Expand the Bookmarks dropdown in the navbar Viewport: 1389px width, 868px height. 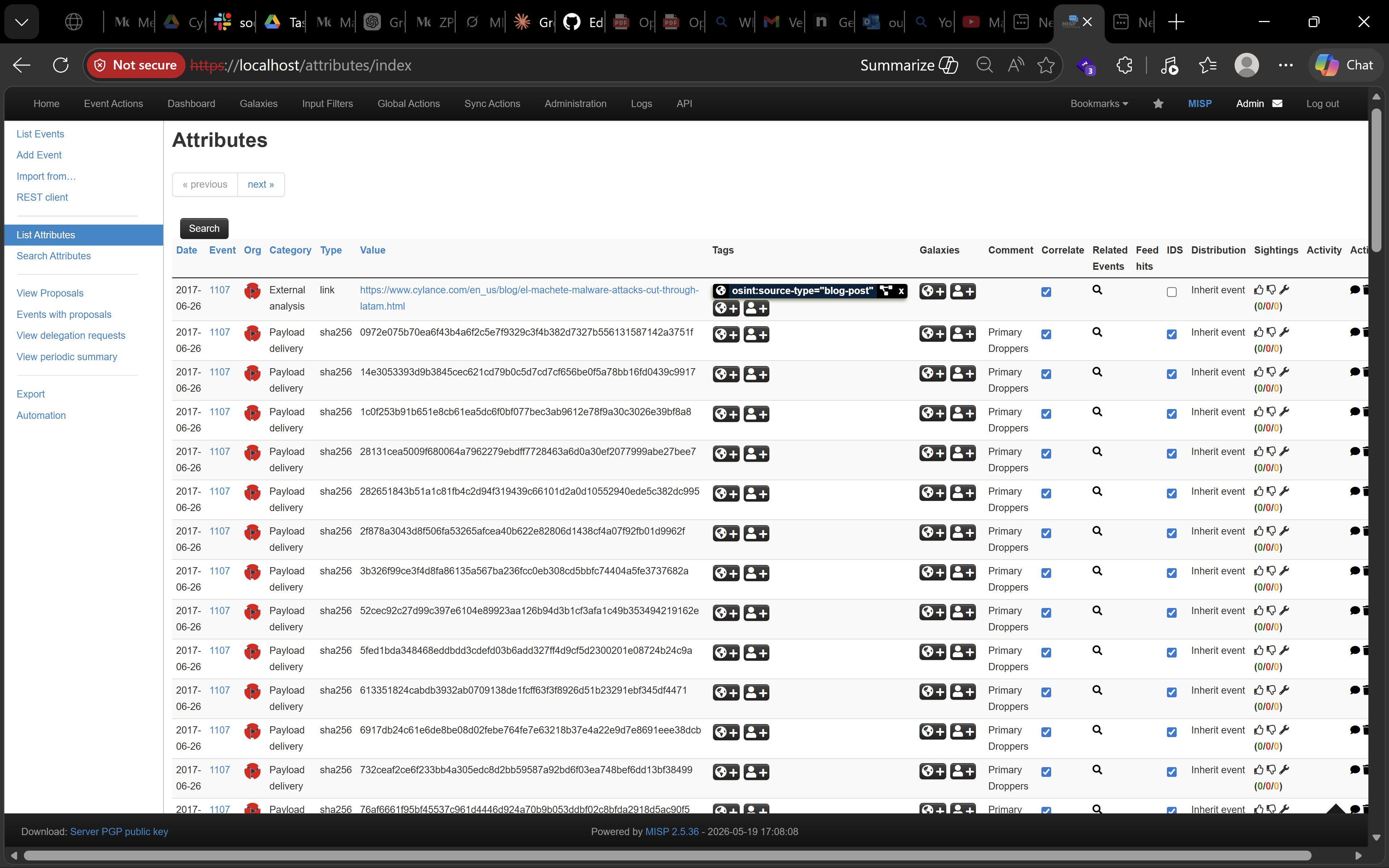[1099, 104]
